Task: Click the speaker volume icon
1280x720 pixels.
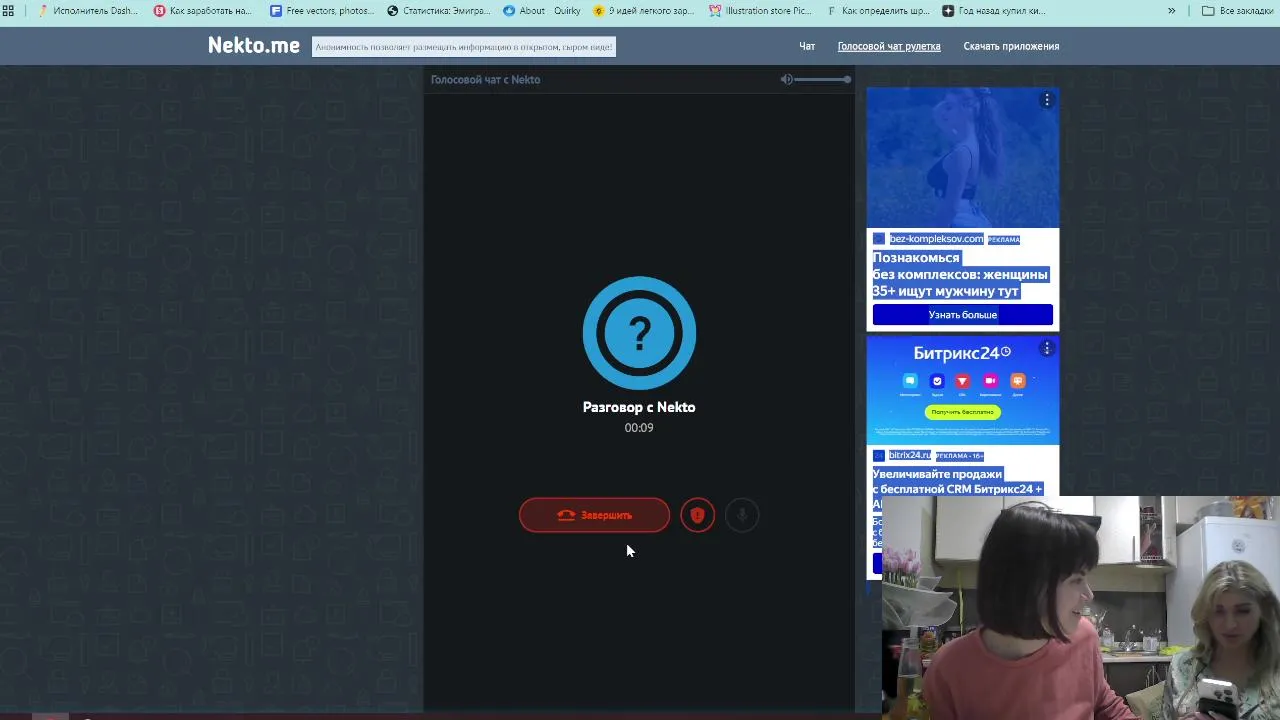Action: pyautogui.click(x=787, y=79)
